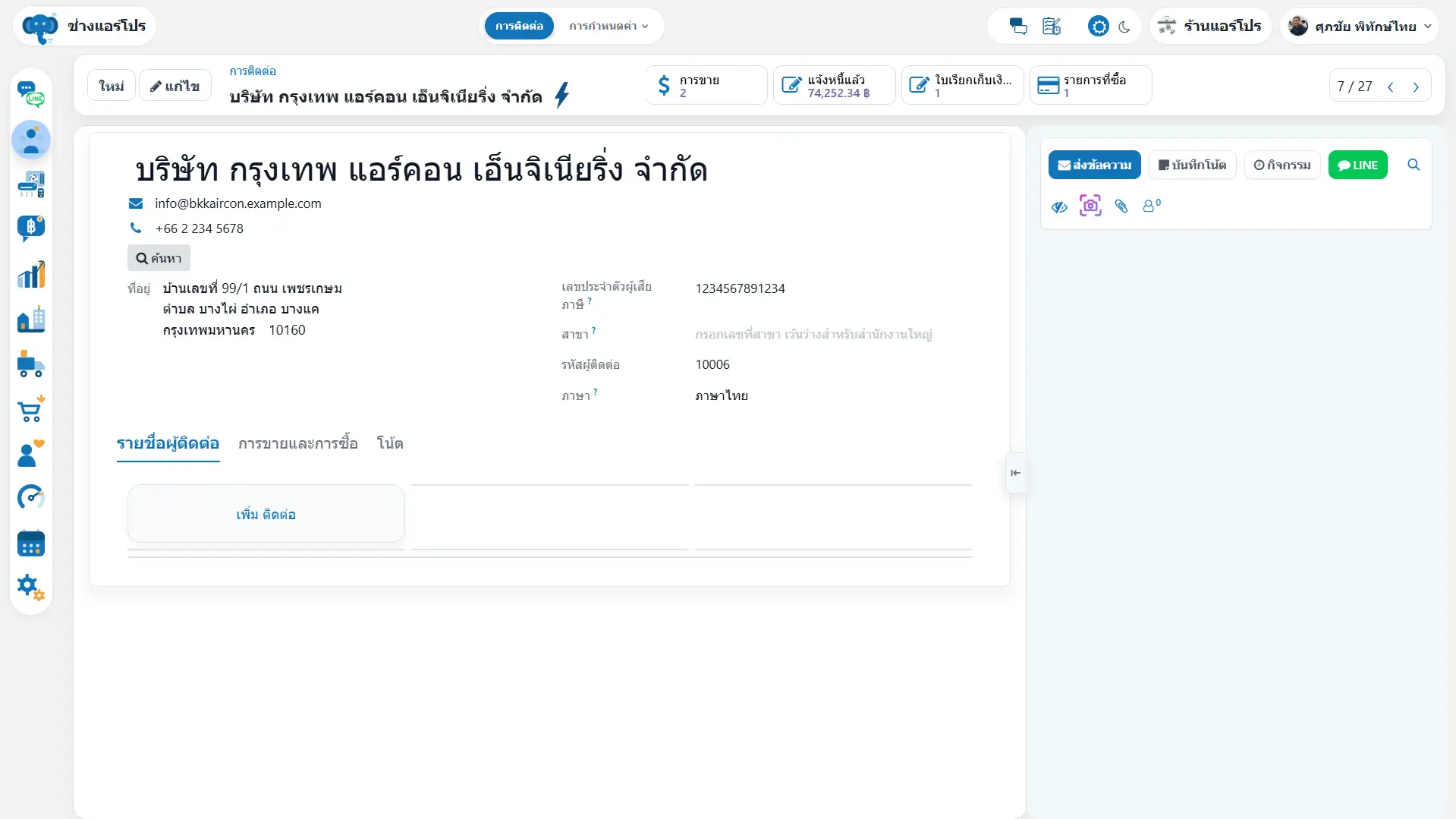This screenshot has height=819, width=1456.
Task: Click the แก้ไข edit button
Action: click(x=175, y=86)
